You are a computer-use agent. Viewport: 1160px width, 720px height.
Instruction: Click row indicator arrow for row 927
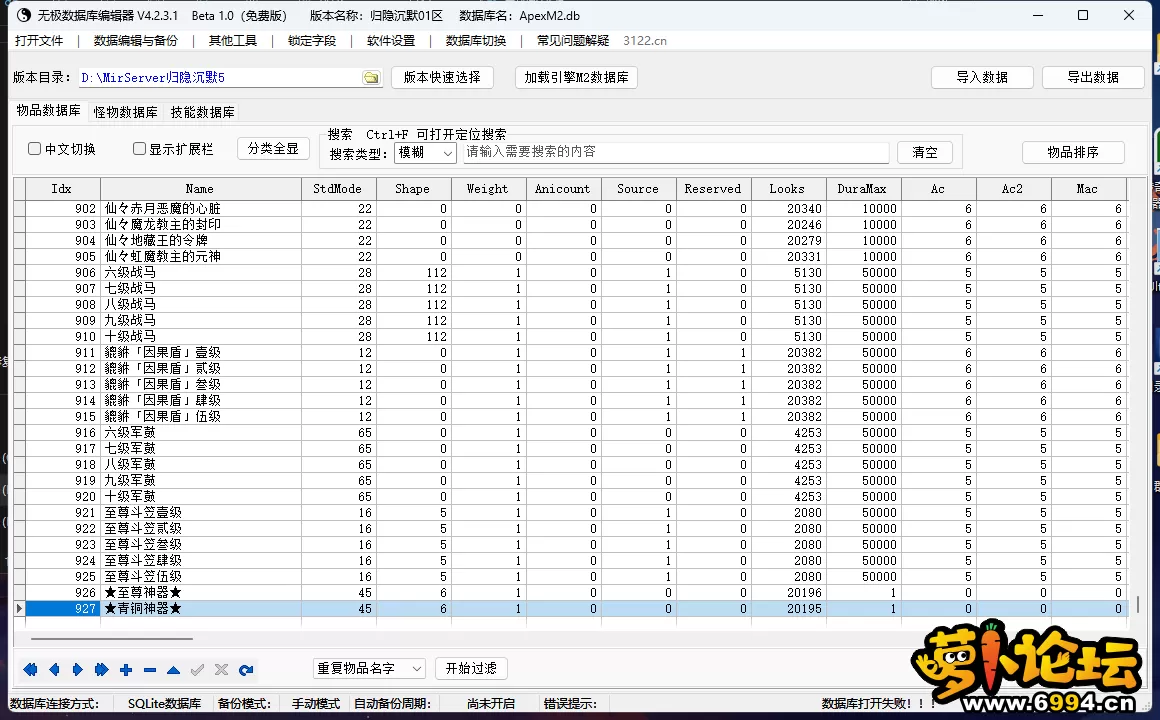click(19, 608)
